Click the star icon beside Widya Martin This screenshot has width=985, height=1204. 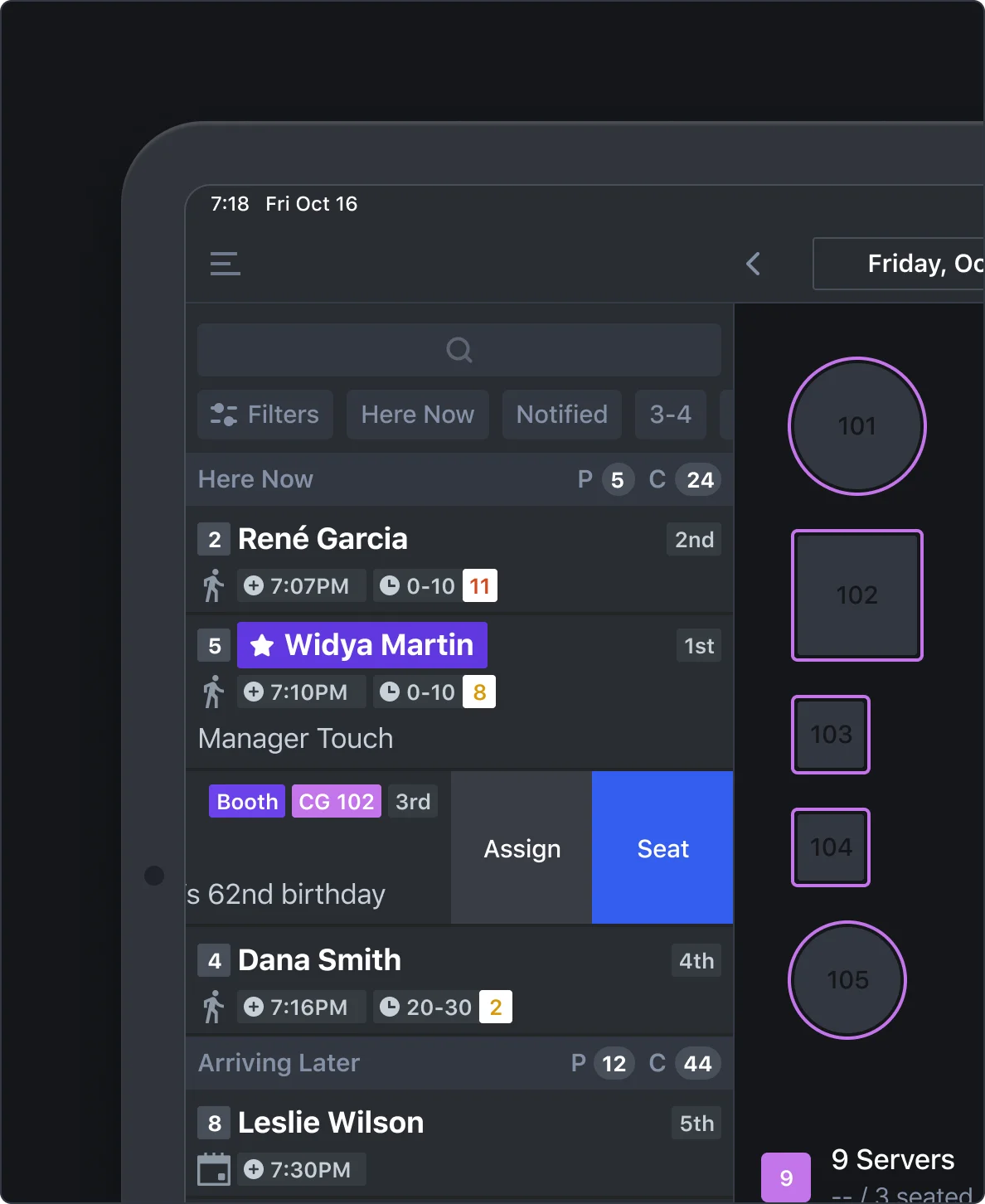pos(262,645)
